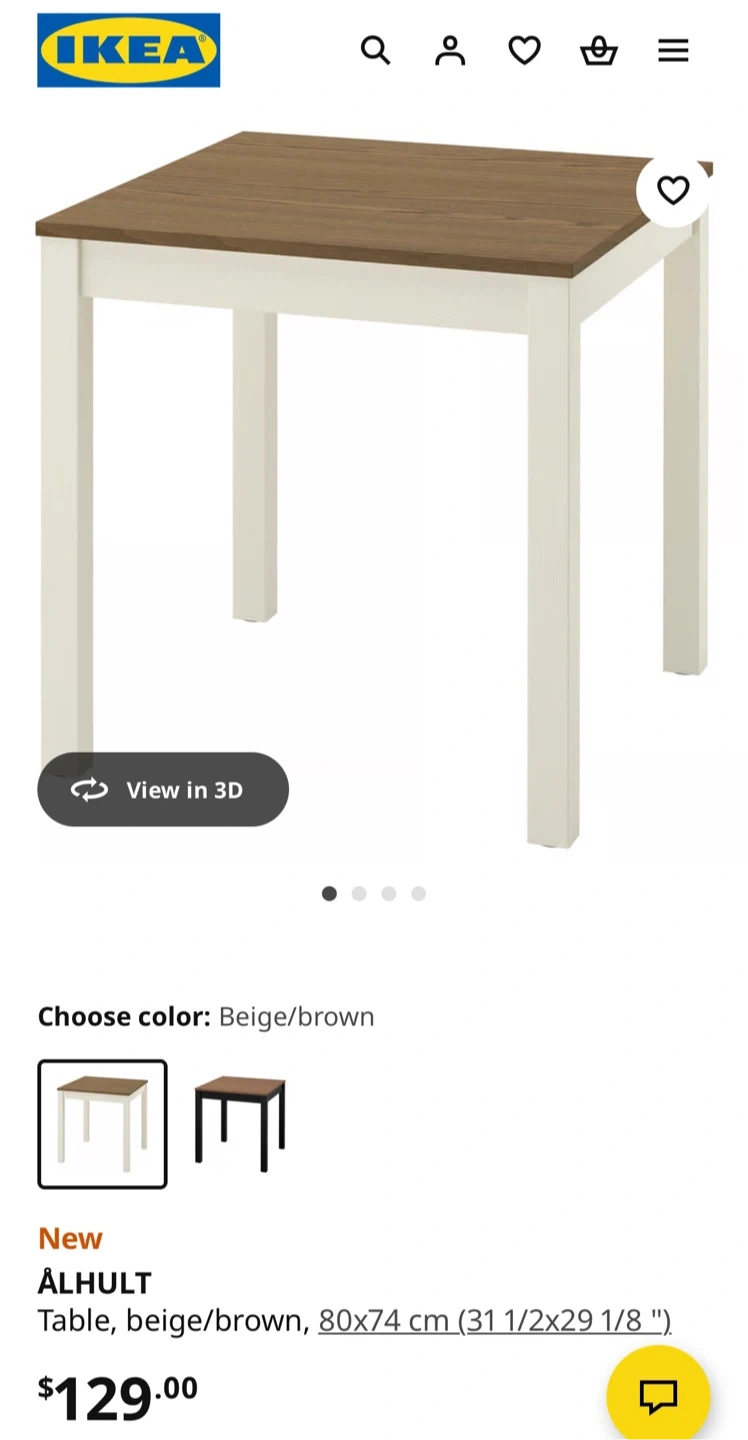Open the yellow chat bubble
748x1440 pixels.
click(x=658, y=1396)
